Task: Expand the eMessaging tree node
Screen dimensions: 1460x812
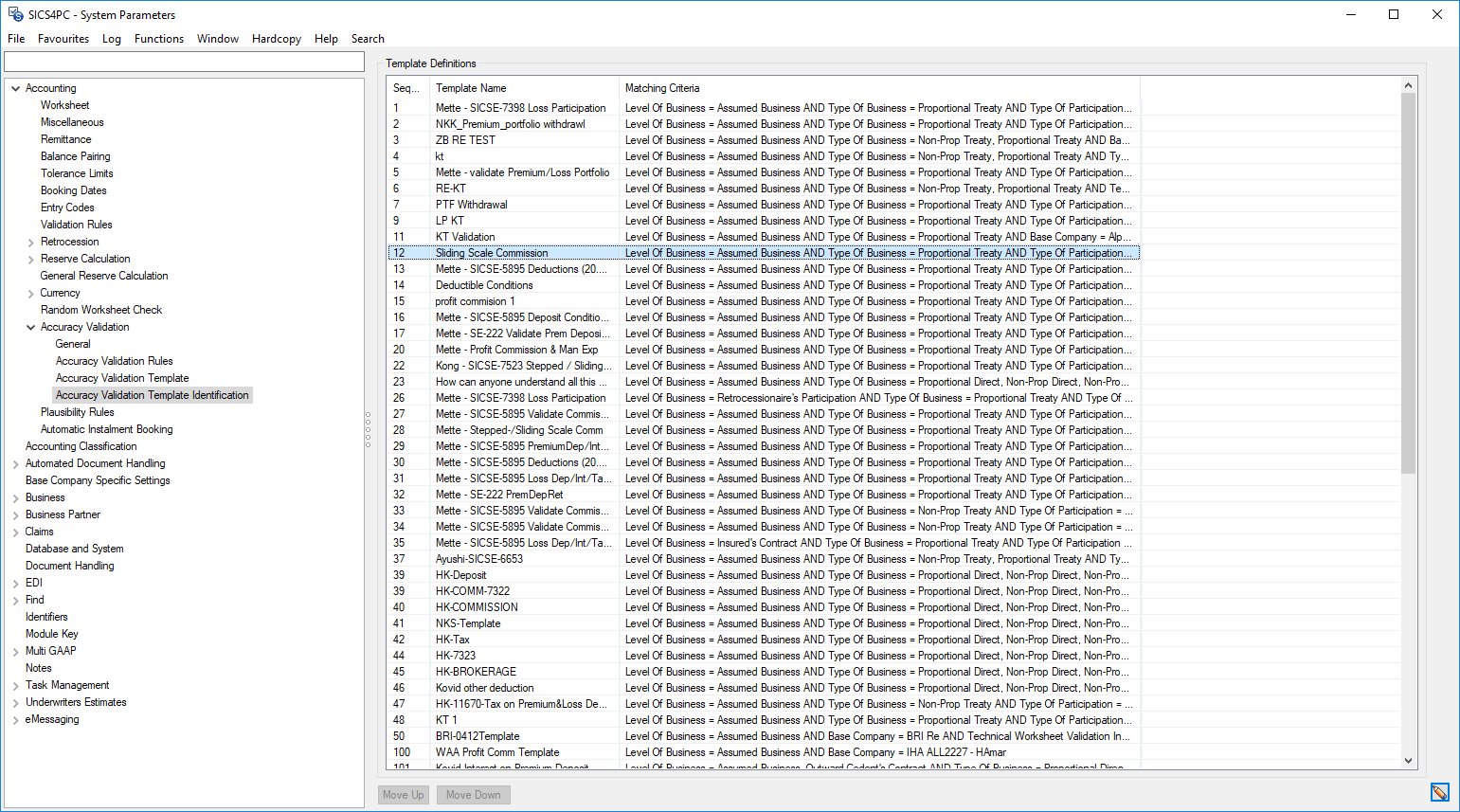Action: (15, 718)
